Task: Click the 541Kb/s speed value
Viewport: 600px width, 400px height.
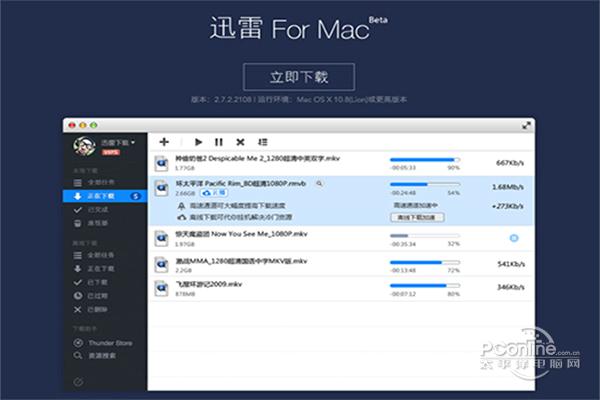Action: (511, 264)
